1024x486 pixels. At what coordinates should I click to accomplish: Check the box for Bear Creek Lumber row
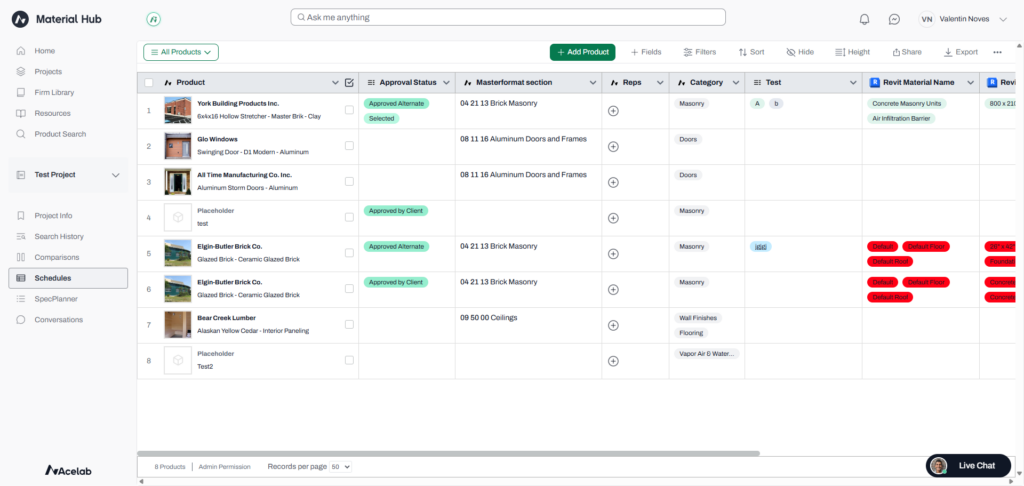pyautogui.click(x=349, y=324)
